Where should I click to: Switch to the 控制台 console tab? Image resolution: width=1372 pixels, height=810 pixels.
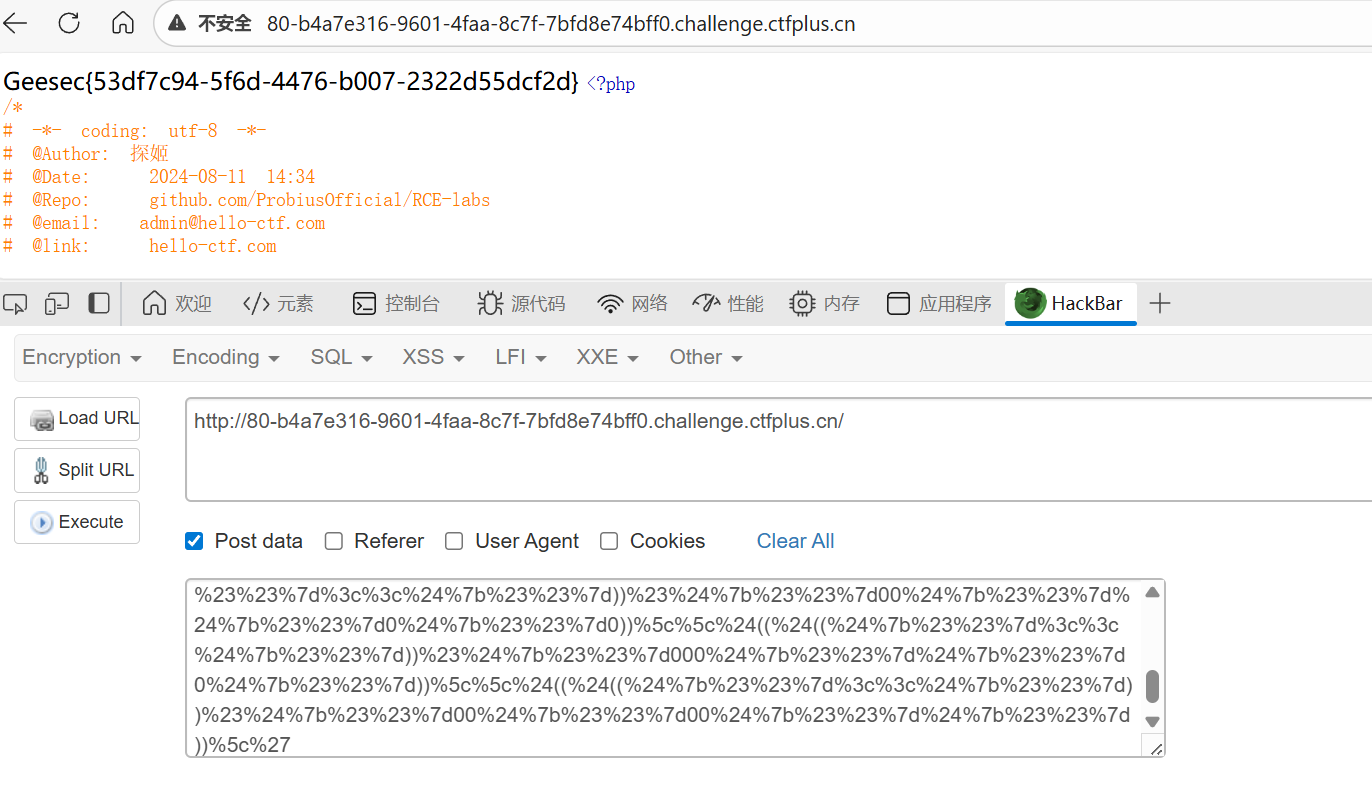click(396, 303)
